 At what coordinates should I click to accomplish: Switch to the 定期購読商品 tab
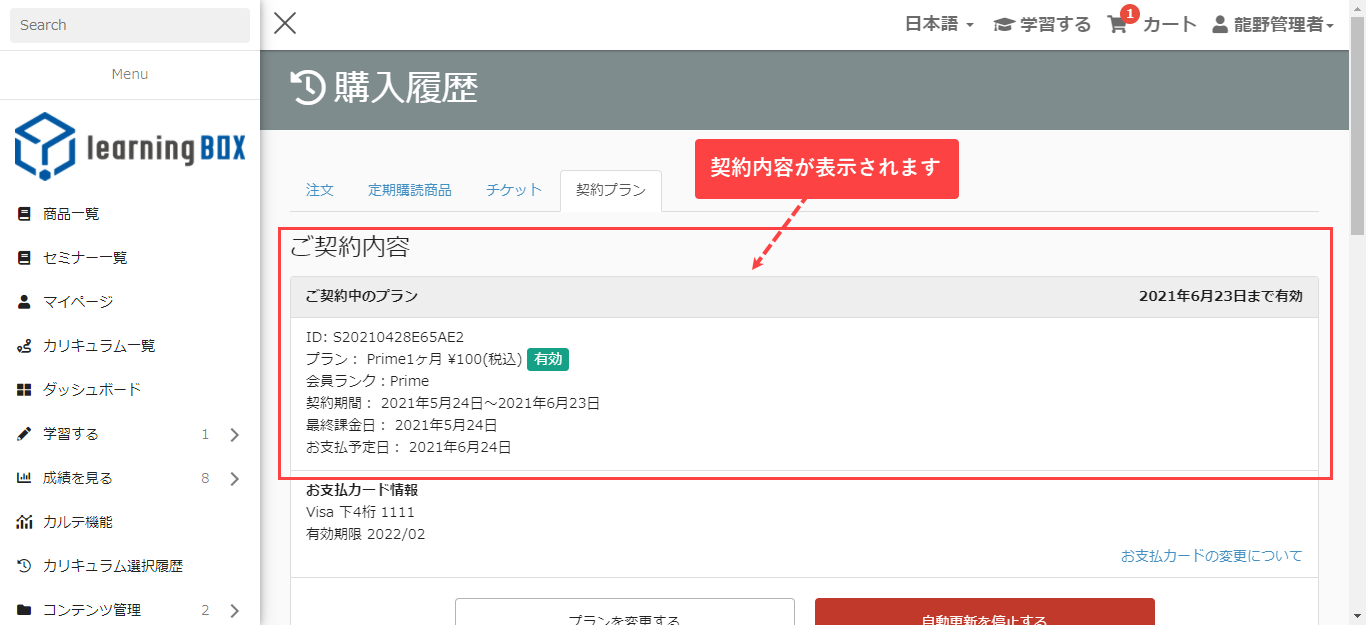tap(409, 190)
